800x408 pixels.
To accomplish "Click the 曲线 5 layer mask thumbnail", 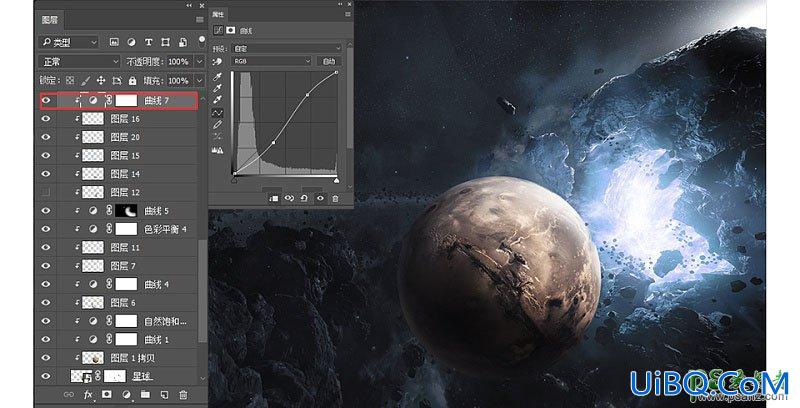I will tap(127, 211).
